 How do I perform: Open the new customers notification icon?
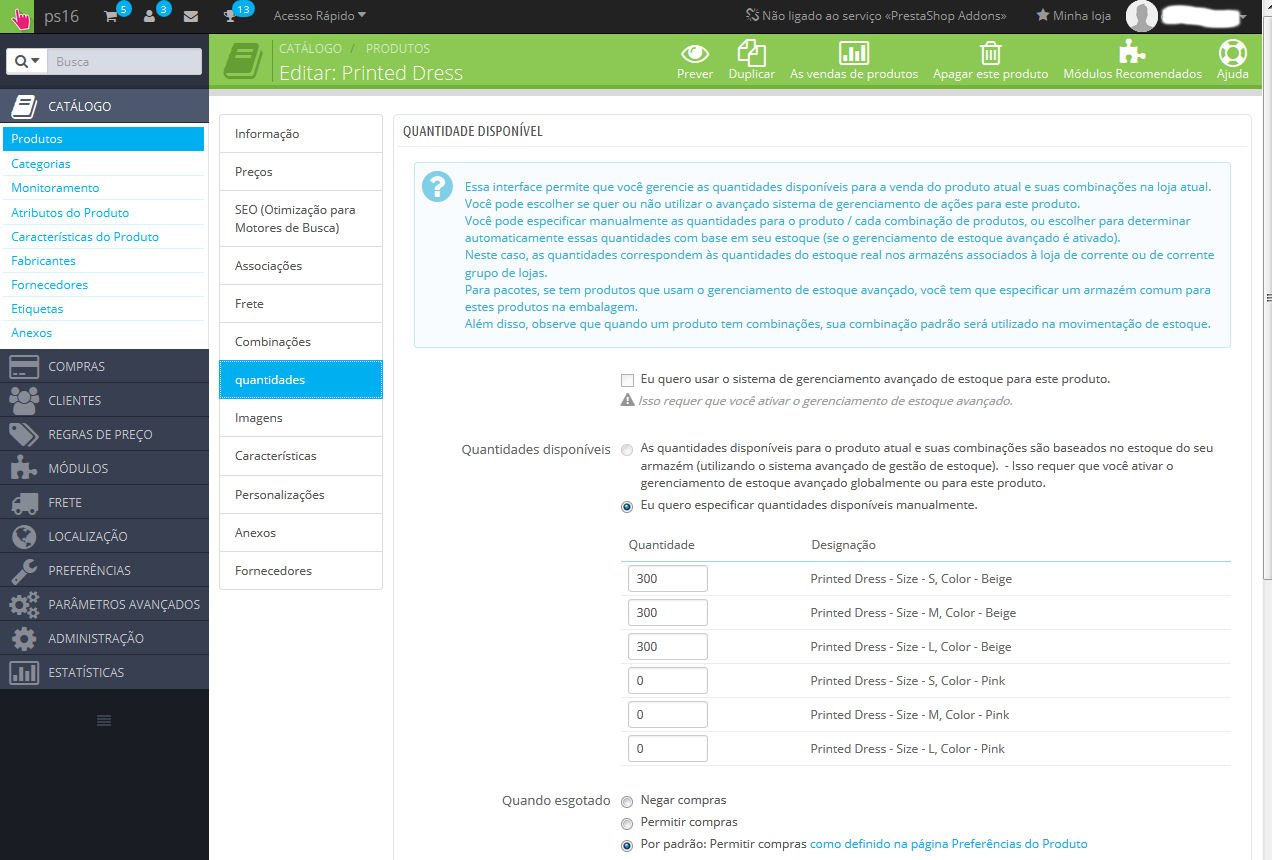(x=150, y=16)
